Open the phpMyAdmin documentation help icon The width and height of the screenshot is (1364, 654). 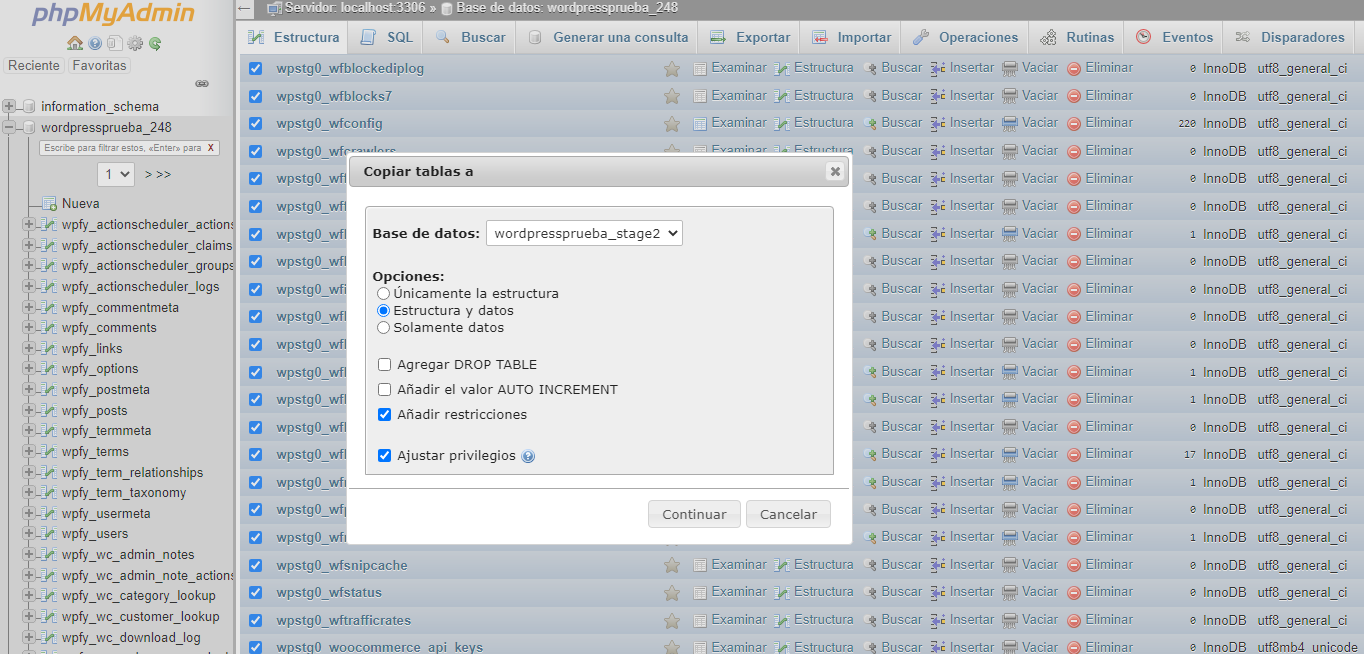(x=95, y=43)
